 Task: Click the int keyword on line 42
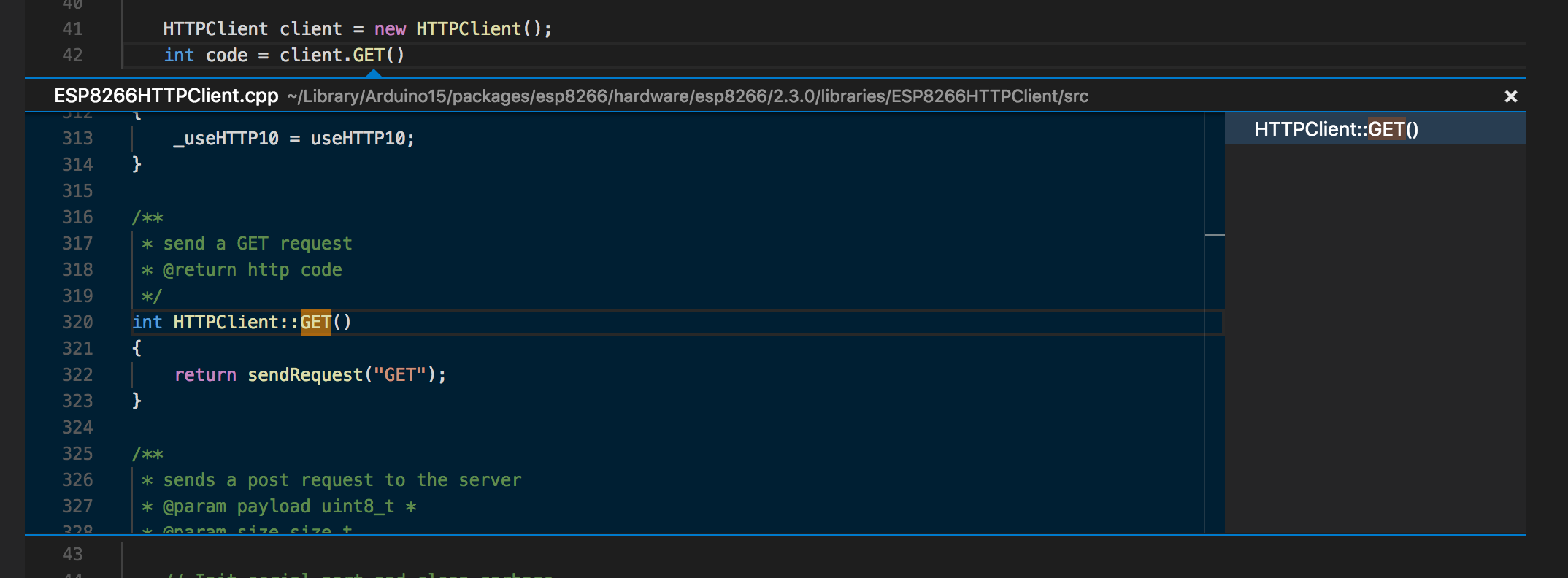pyautogui.click(x=179, y=55)
